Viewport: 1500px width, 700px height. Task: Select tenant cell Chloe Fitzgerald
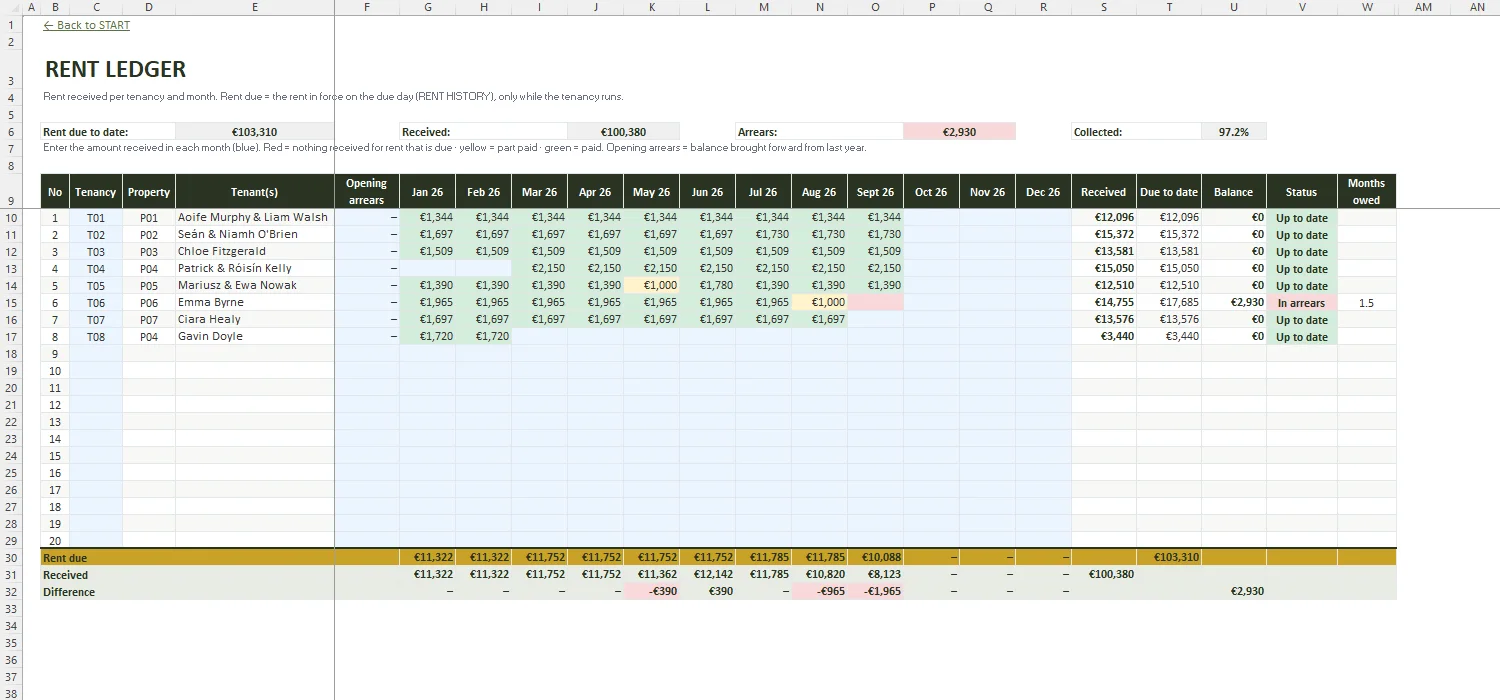(x=255, y=251)
